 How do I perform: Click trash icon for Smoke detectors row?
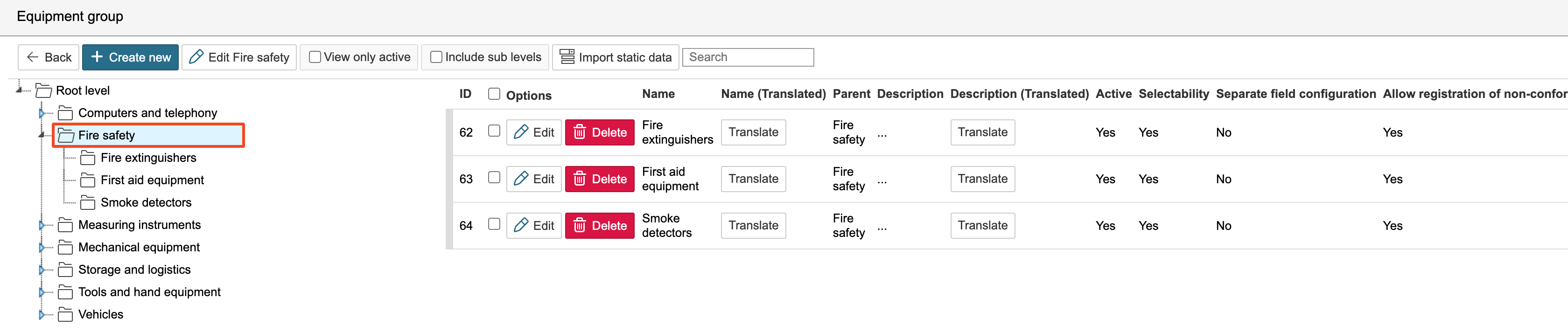[x=580, y=226]
